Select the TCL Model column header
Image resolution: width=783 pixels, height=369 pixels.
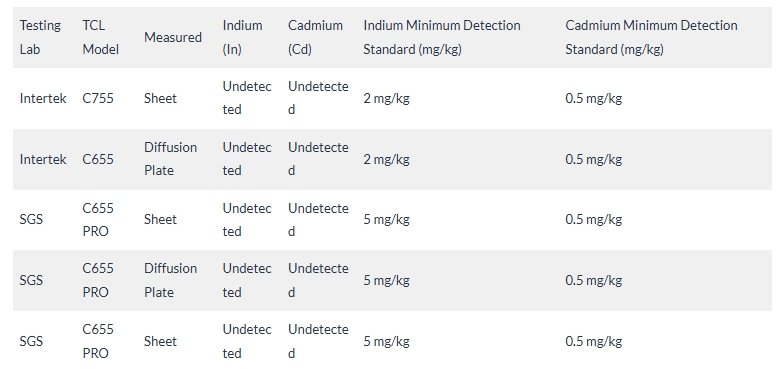[x=100, y=37]
